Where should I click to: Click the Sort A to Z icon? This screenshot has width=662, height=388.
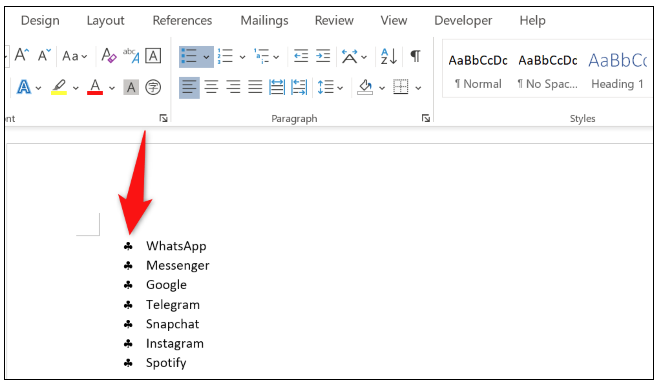pos(388,56)
